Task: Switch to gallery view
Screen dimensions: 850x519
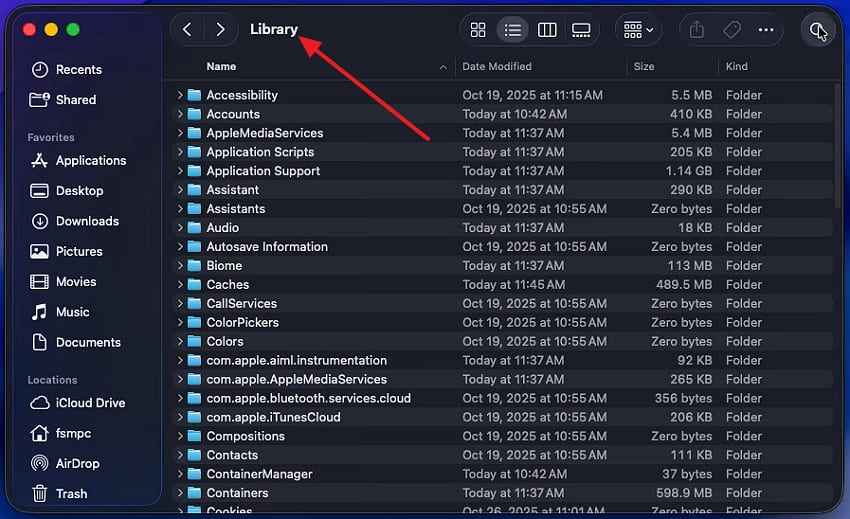Action: pyautogui.click(x=581, y=30)
